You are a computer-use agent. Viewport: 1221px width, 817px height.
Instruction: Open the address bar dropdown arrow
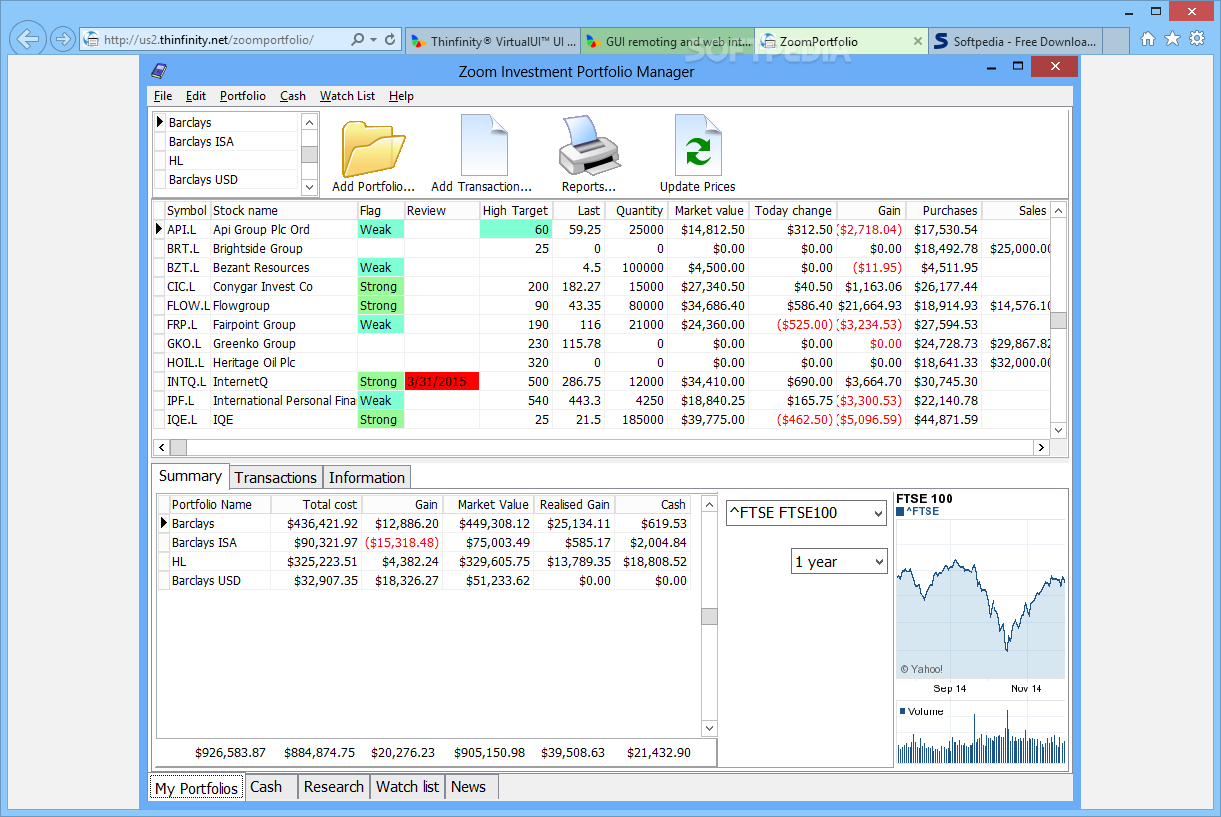point(374,40)
